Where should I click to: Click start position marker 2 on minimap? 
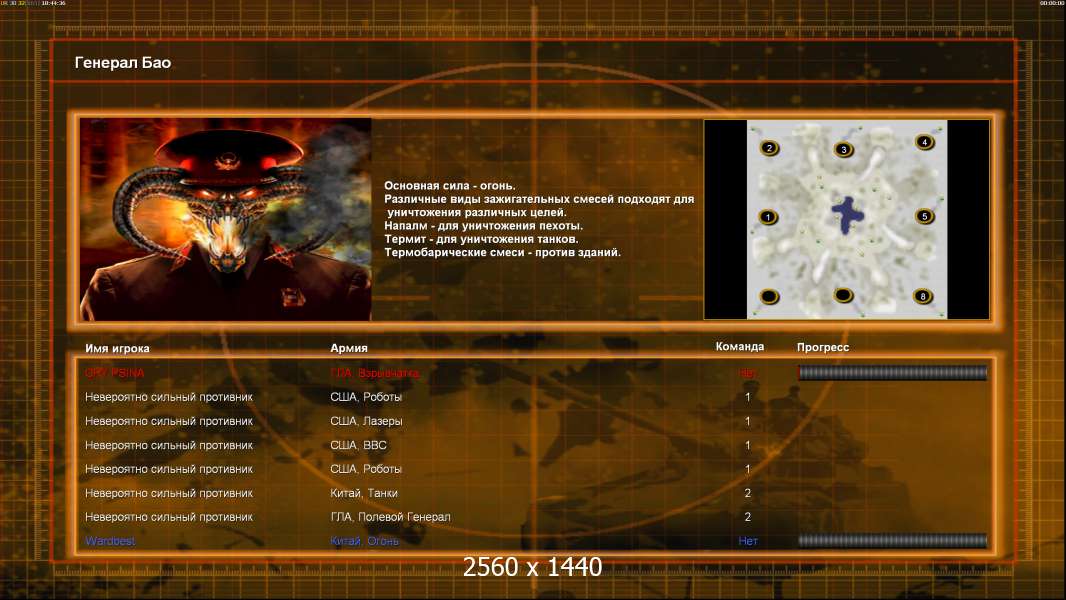pyautogui.click(x=770, y=147)
